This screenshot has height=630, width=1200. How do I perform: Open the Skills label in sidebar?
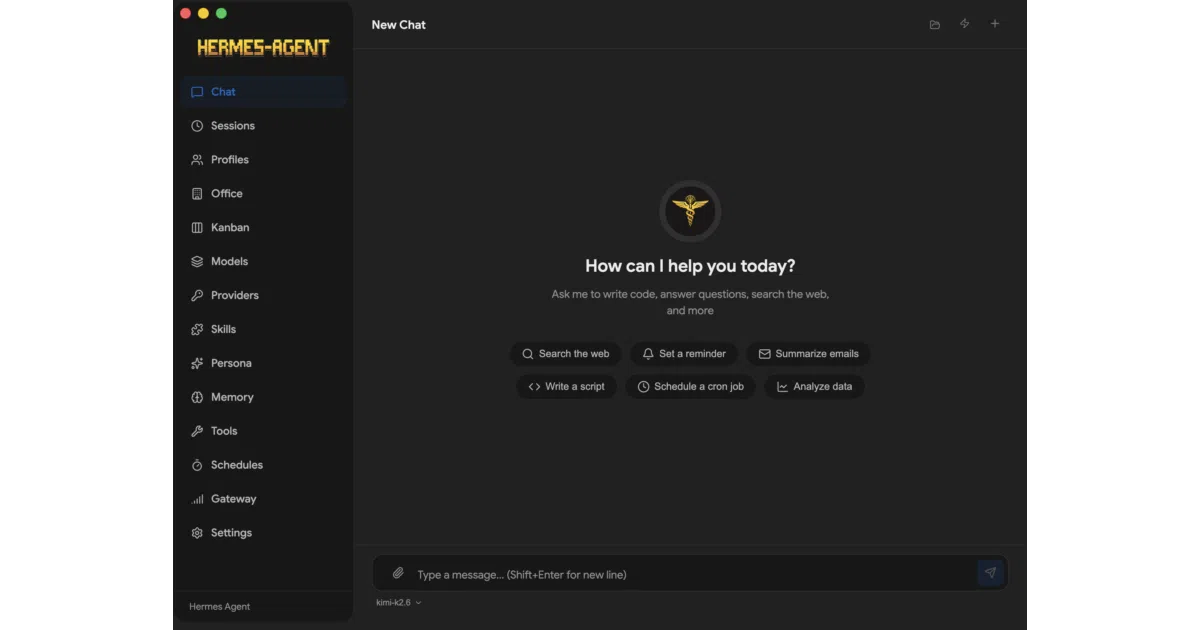point(224,330)
